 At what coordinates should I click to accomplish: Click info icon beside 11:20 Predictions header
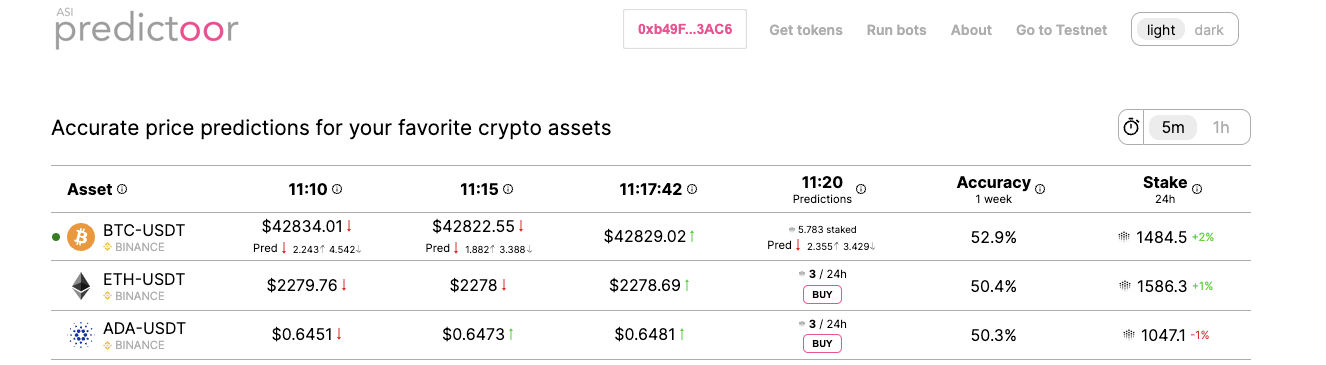pos(861,189)
